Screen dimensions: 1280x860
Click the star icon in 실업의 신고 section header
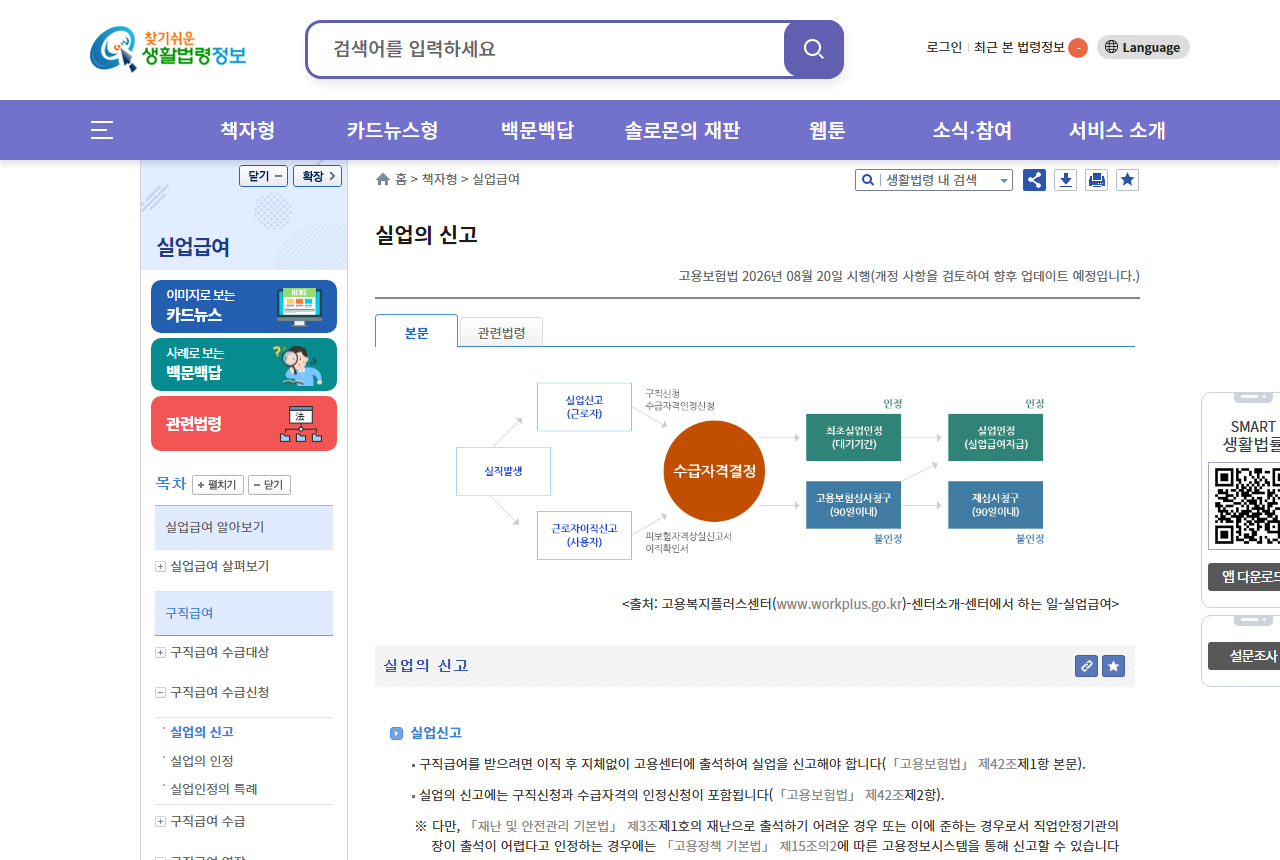pyautogui.click(x=1114, y=666)
